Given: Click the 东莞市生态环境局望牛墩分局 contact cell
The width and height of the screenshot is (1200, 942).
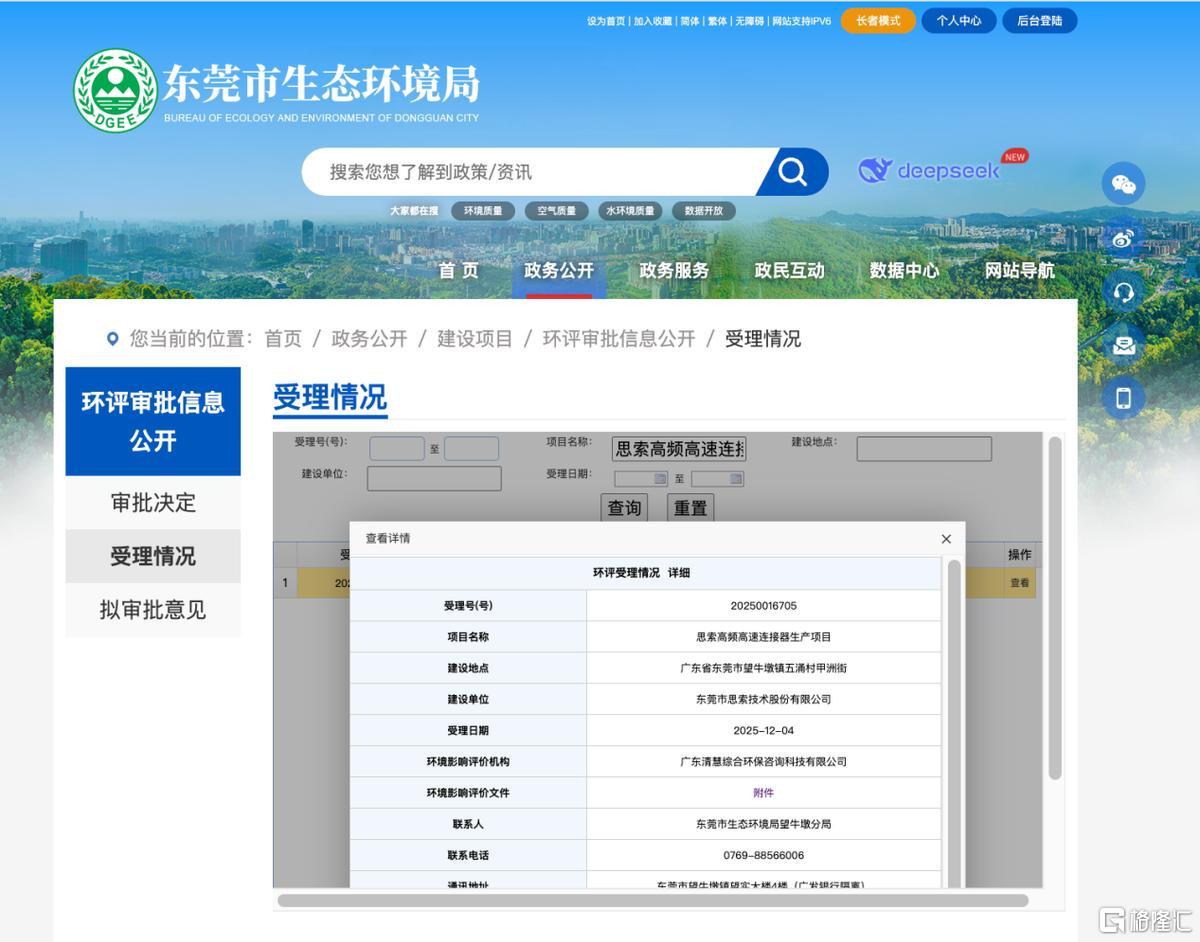Looking at the screenshot, I should click(763, 824).
